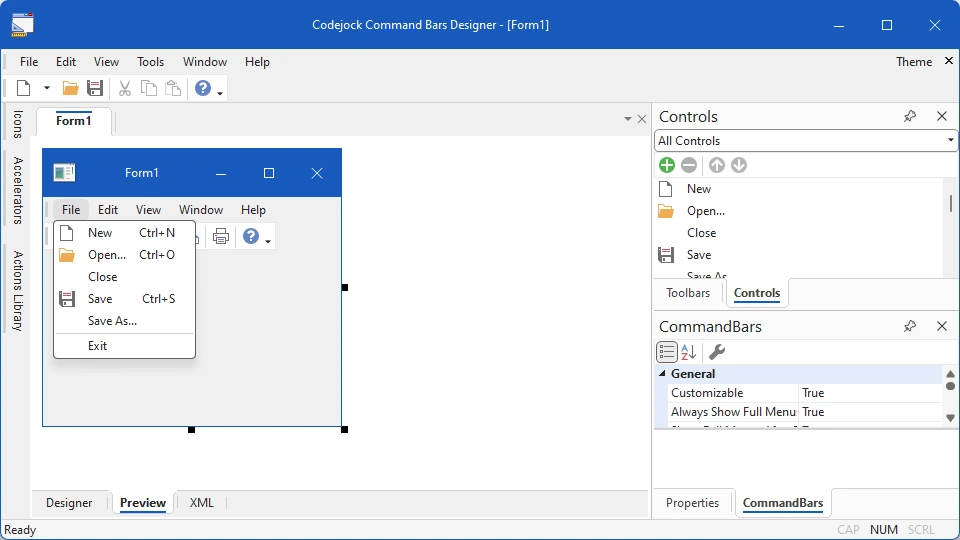Switch to the Designer view tab

(x=69, y=503)
